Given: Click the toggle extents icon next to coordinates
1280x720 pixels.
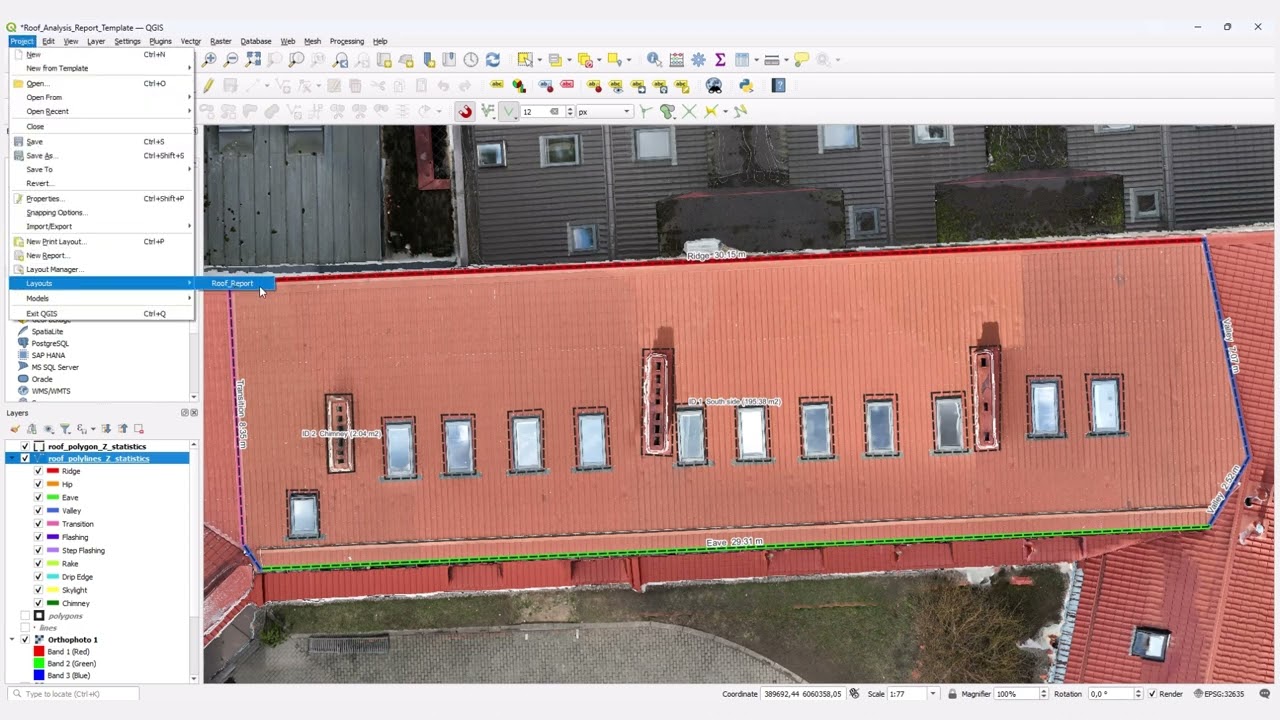Looking at the screenshot, I should [x=854, y=693].
